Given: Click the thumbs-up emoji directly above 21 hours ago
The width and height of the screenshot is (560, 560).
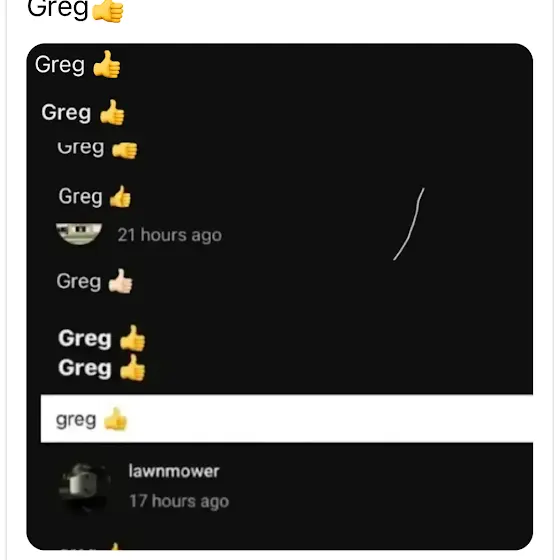Looking at the screenshot, I should pos(120,196).
